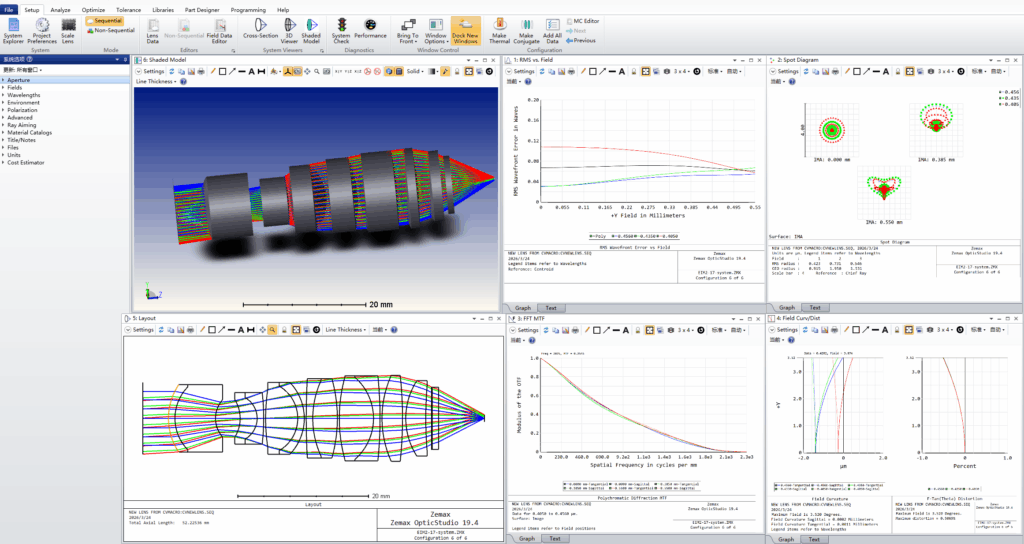Click the Scale Lens icon
Viewport: 1024px width, 544px height.
(68, 29)
